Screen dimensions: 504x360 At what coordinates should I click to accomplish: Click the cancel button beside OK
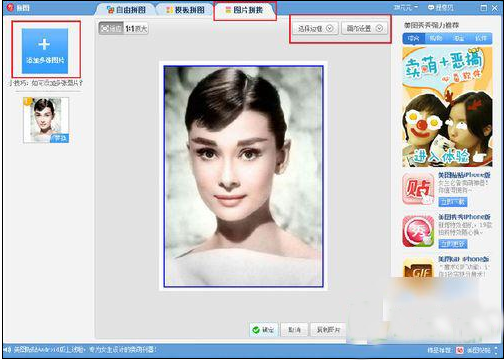coord(294,330)
